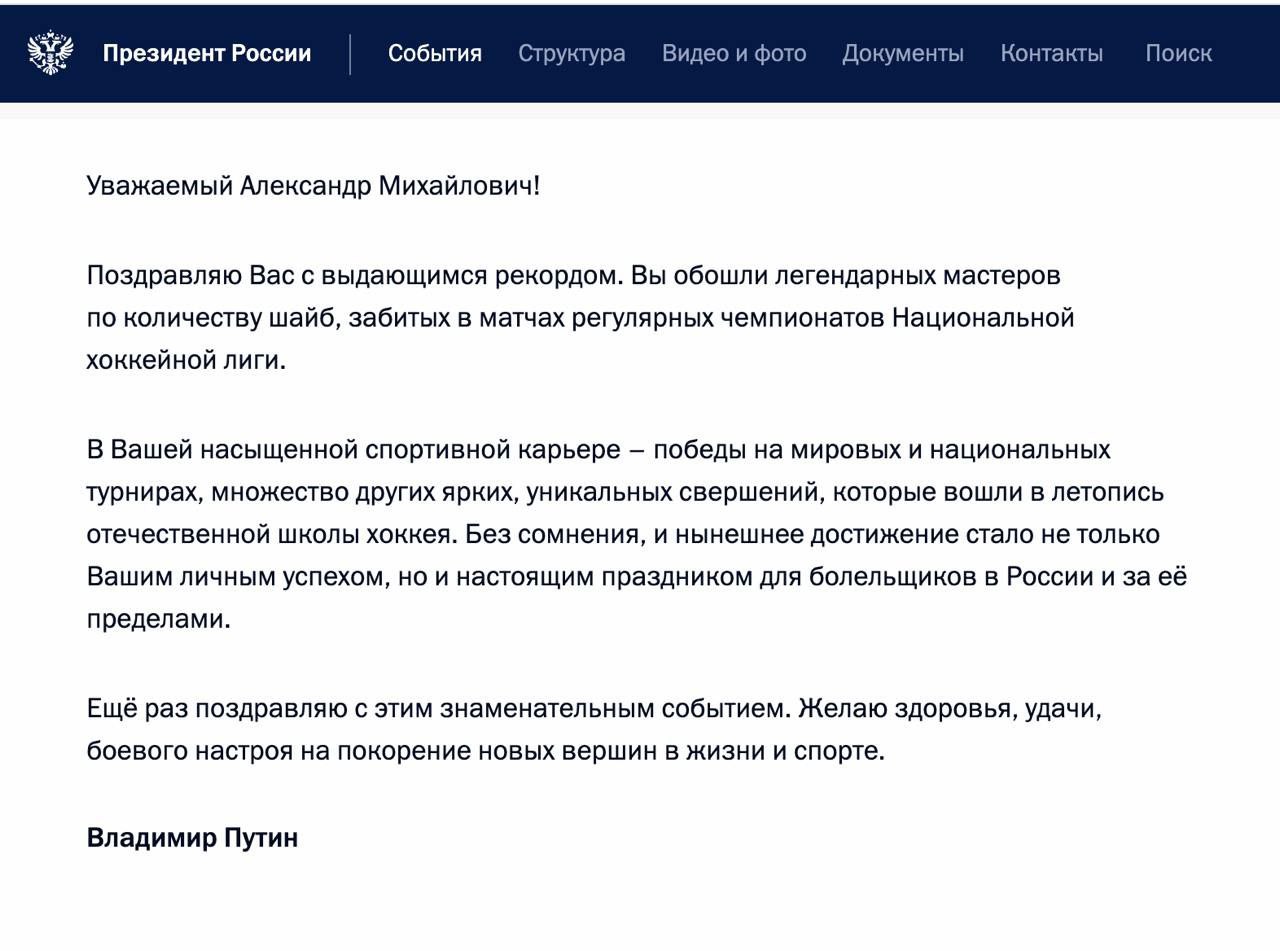Click the word пределами ending the paragraph
Viewport: 1280px width, 951px height.
tap(158, 619)
